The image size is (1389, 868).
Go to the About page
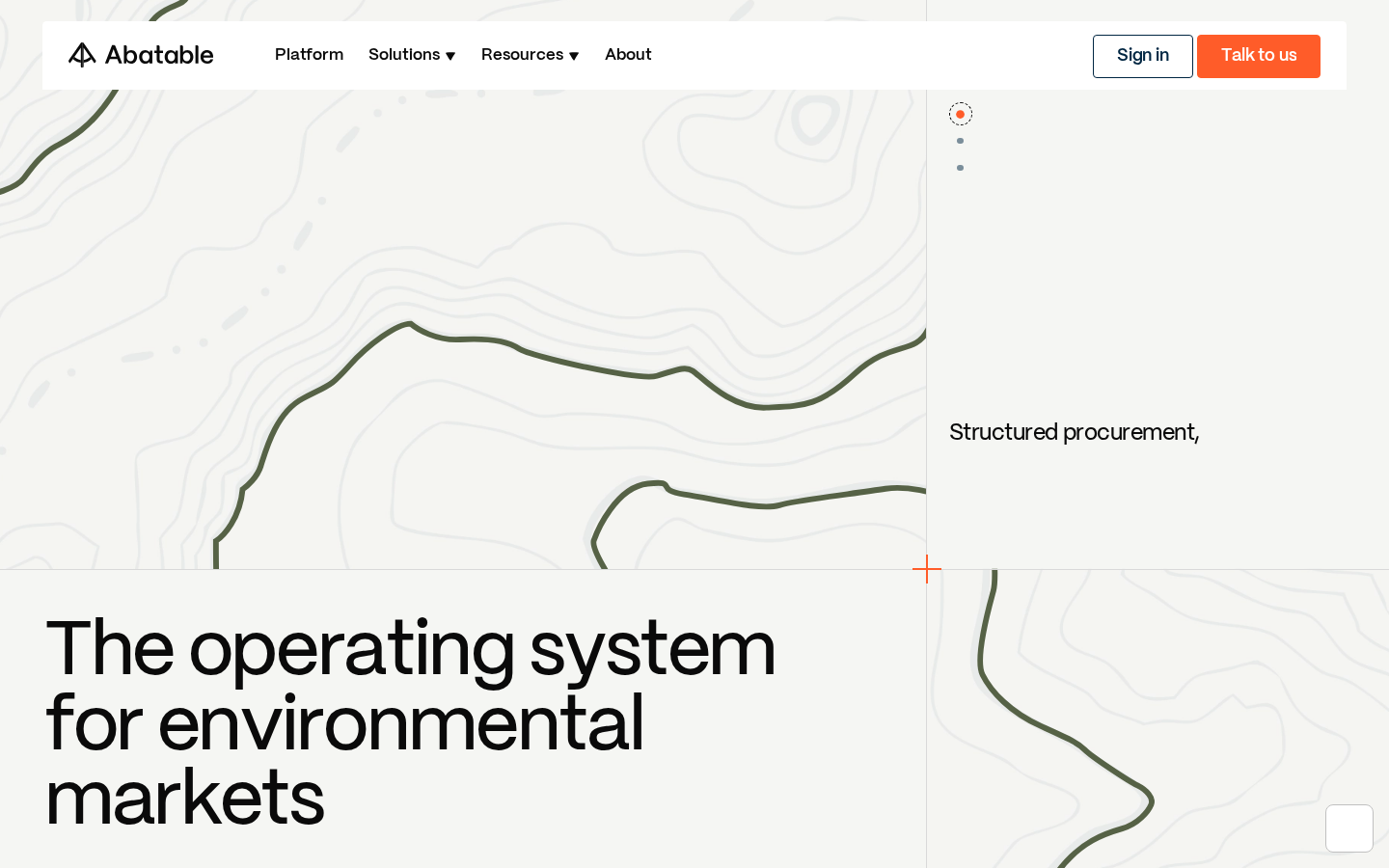(x=628, y=55)
